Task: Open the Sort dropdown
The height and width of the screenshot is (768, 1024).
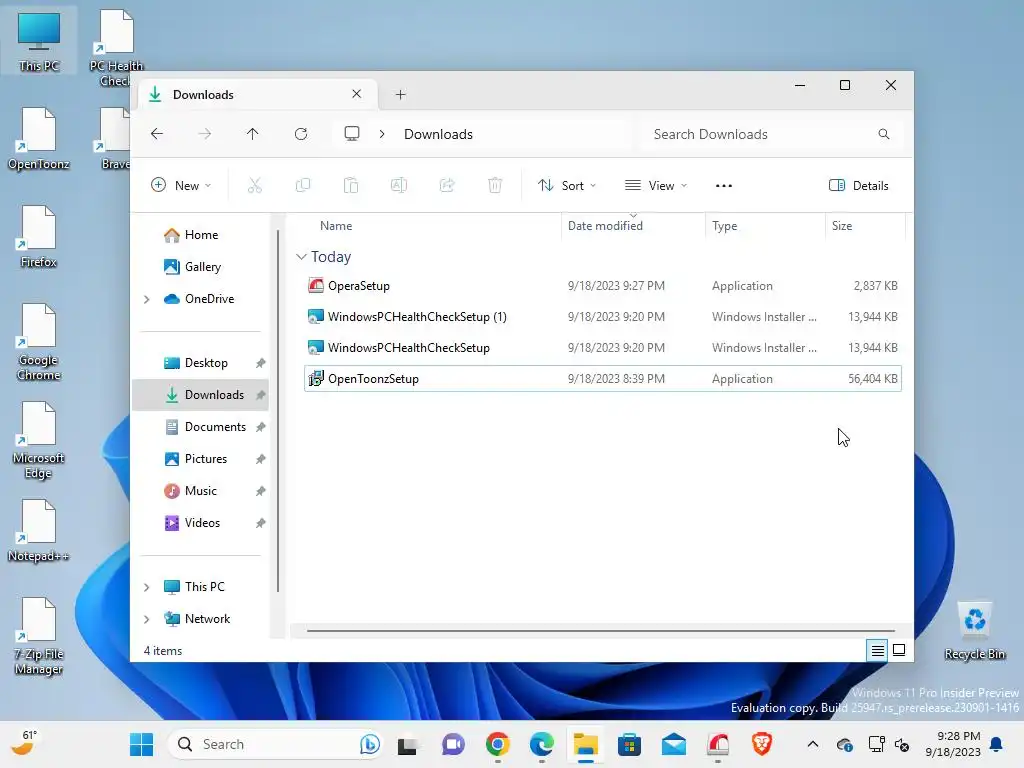Action: (x=567, y=185)
